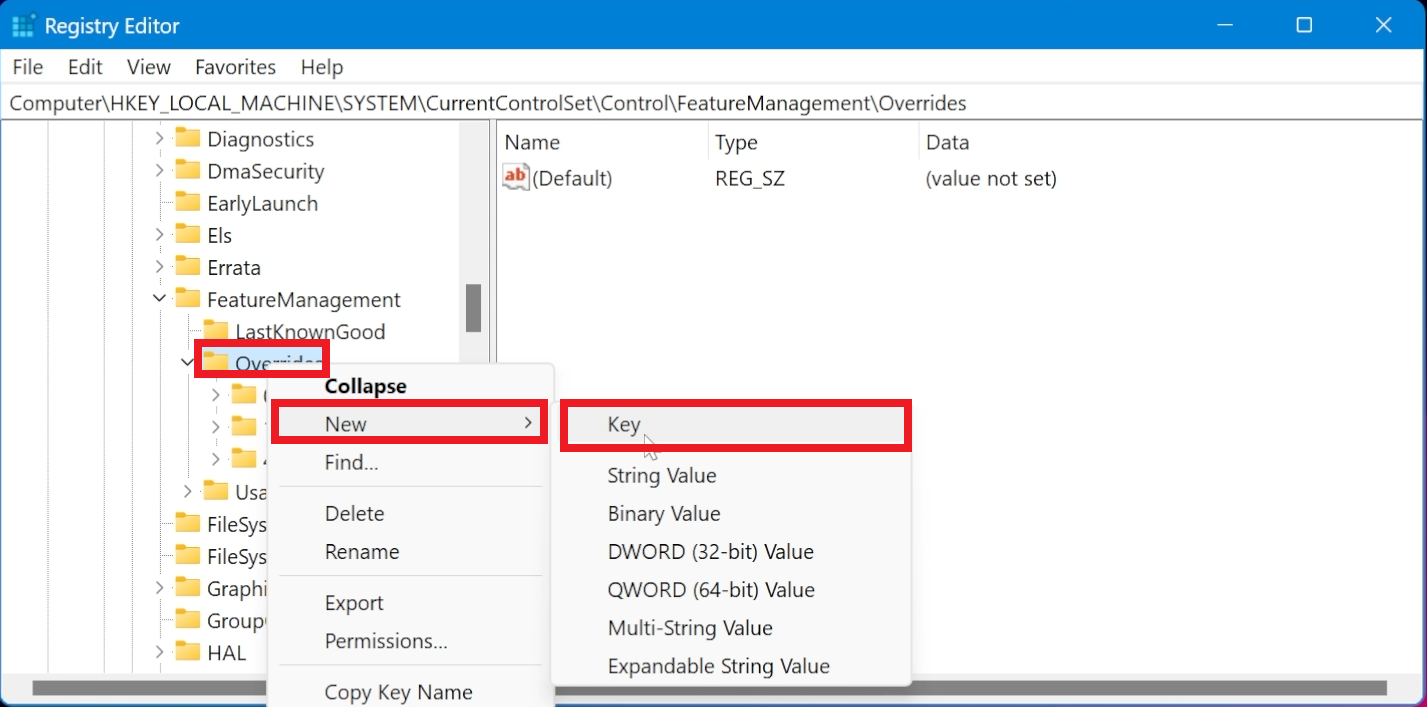Image resolution: width=1427 pixels, height=707 pixels.
Task: Choose Rename from the context menu
Action: 363,551
